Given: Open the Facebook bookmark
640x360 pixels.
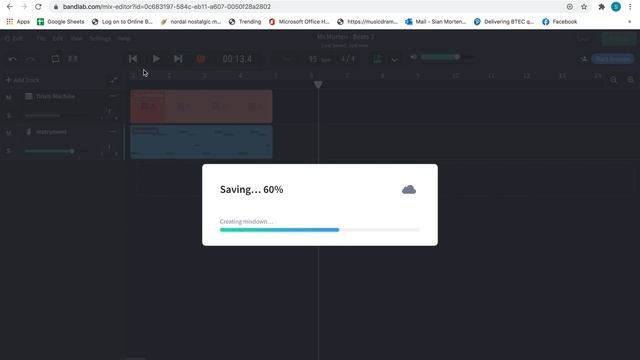Looking at the screenshot, I should pyautogui.click(x=560, y=22).
